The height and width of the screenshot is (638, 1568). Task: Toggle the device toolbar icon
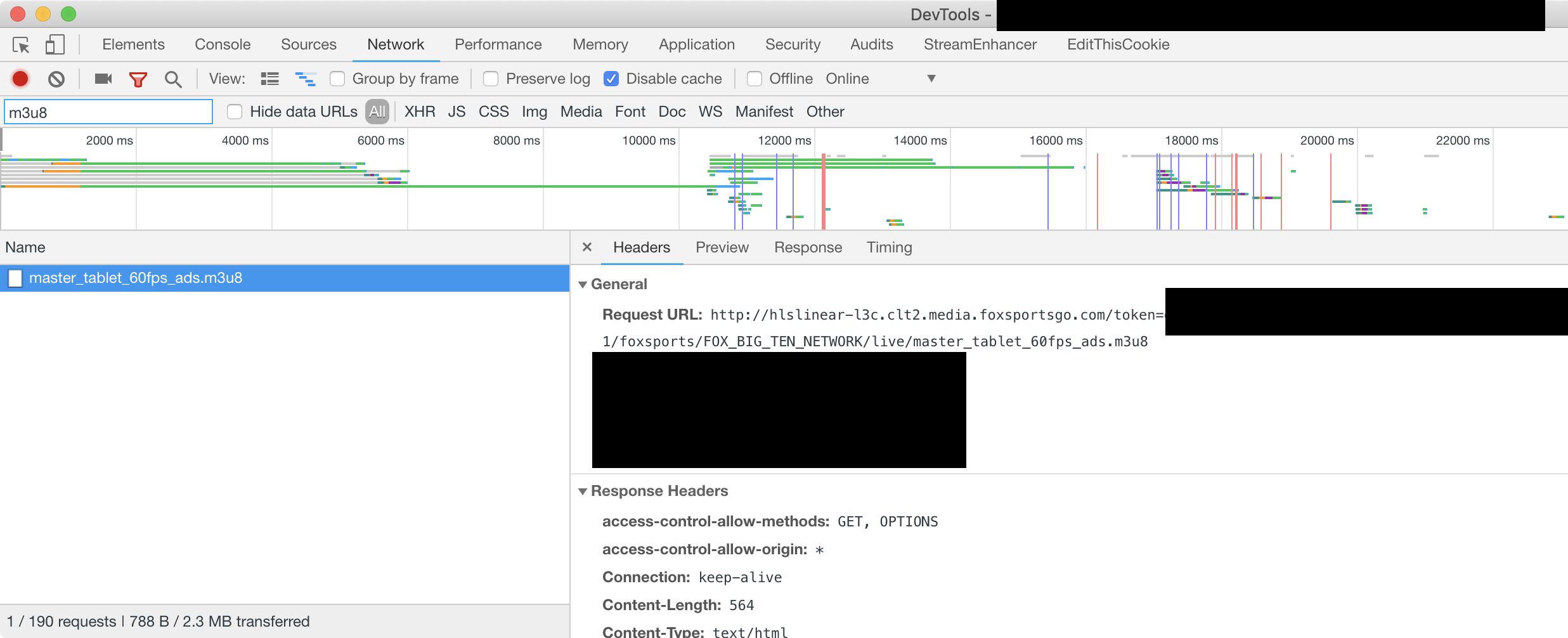tap(55, 45)
